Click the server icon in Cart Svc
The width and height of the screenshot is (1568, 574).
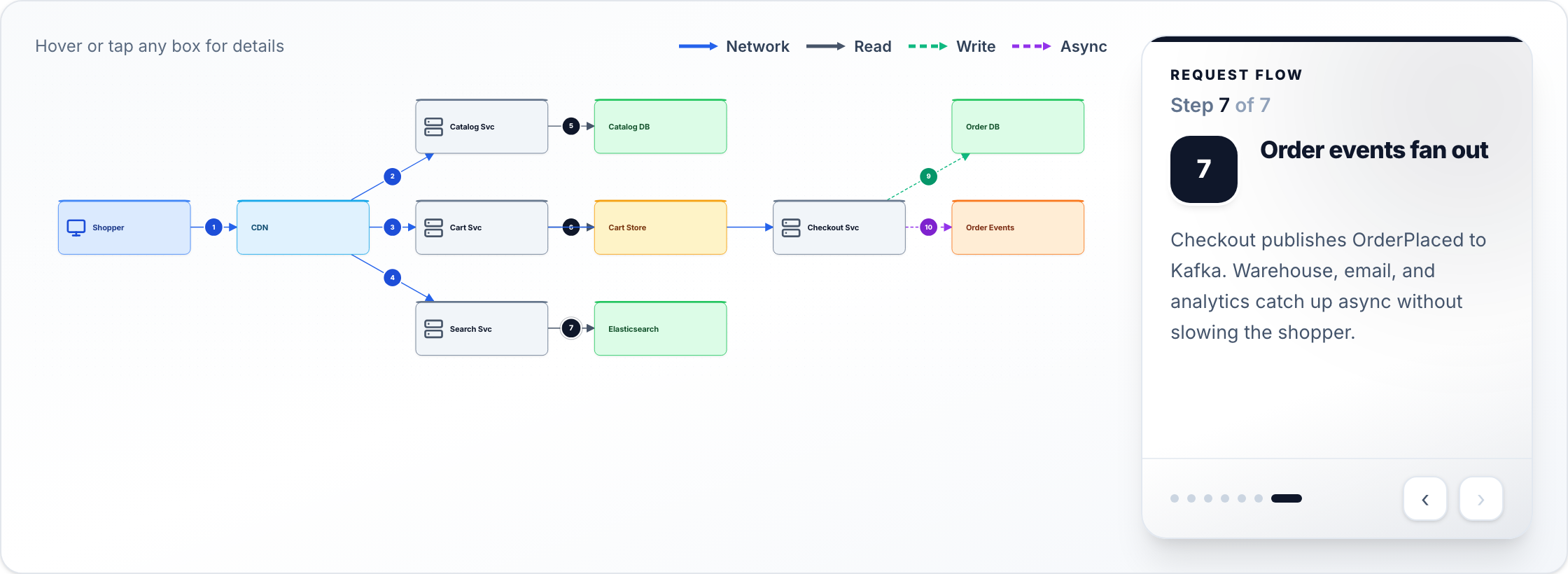433,227
